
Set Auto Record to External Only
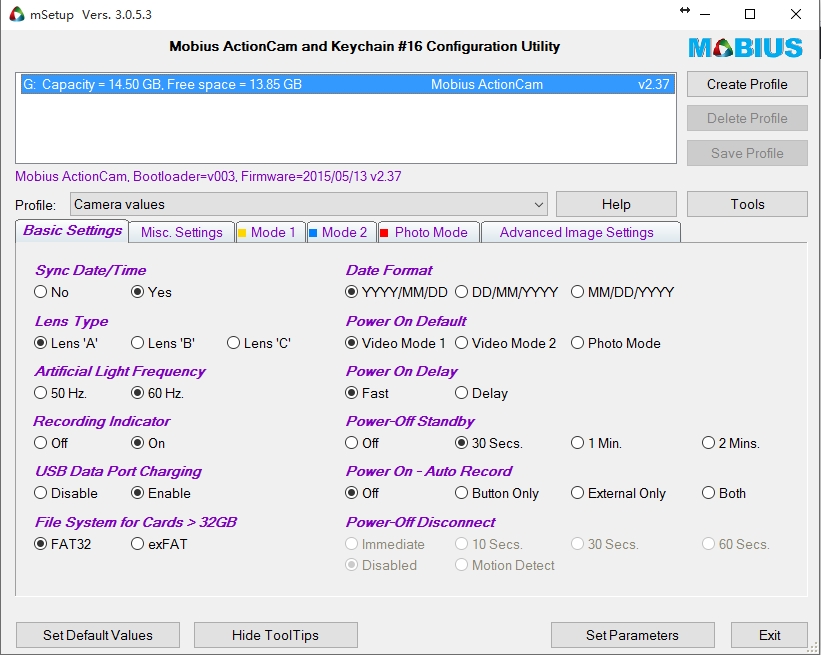pyautogui.click(x=618, y=493)
